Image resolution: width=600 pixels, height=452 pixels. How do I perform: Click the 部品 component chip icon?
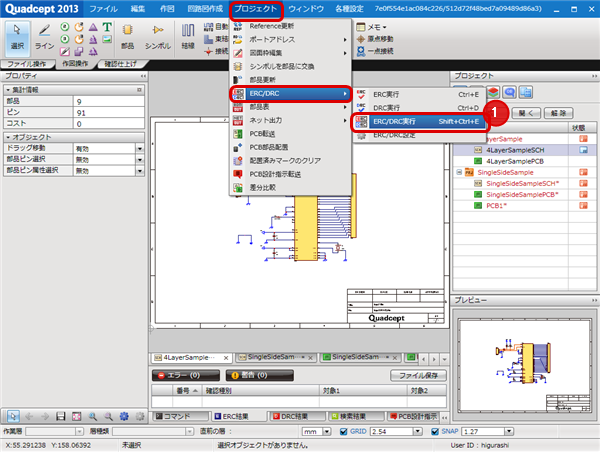127,38
